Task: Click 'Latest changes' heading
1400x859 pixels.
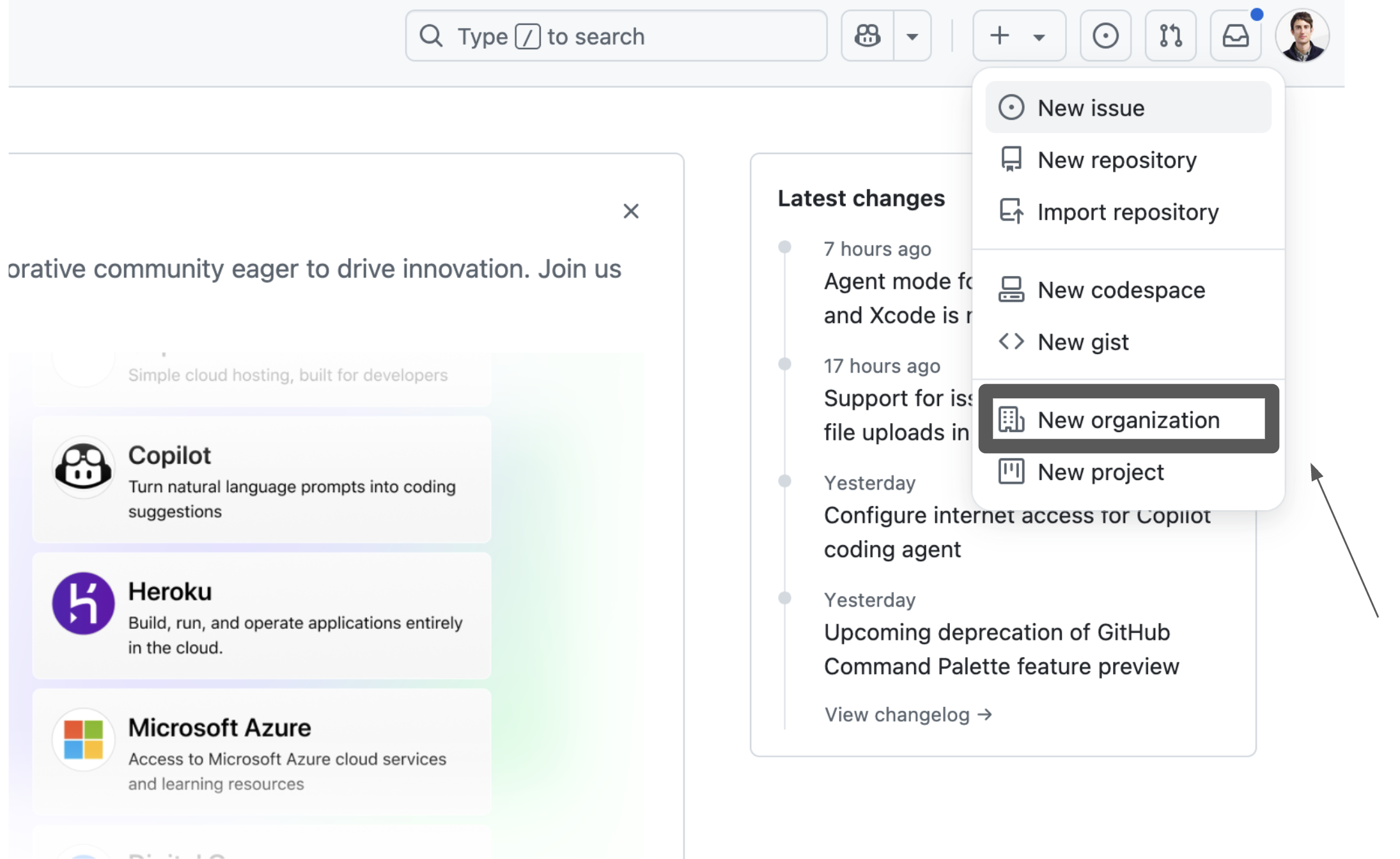Action: tap(861, 198)
